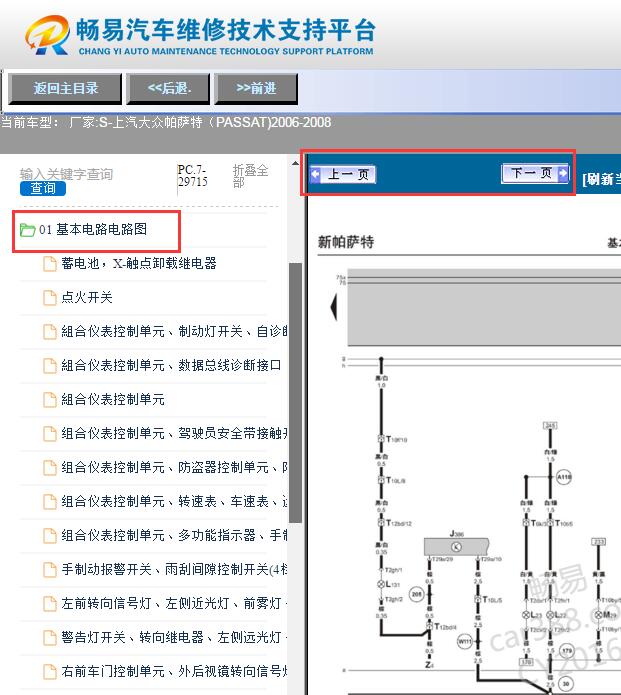Image resolution: width=621 pixels, height=695 pixels.
Task: Collapse the 01 基本电路电路图 folder
Action: [93, 230]
